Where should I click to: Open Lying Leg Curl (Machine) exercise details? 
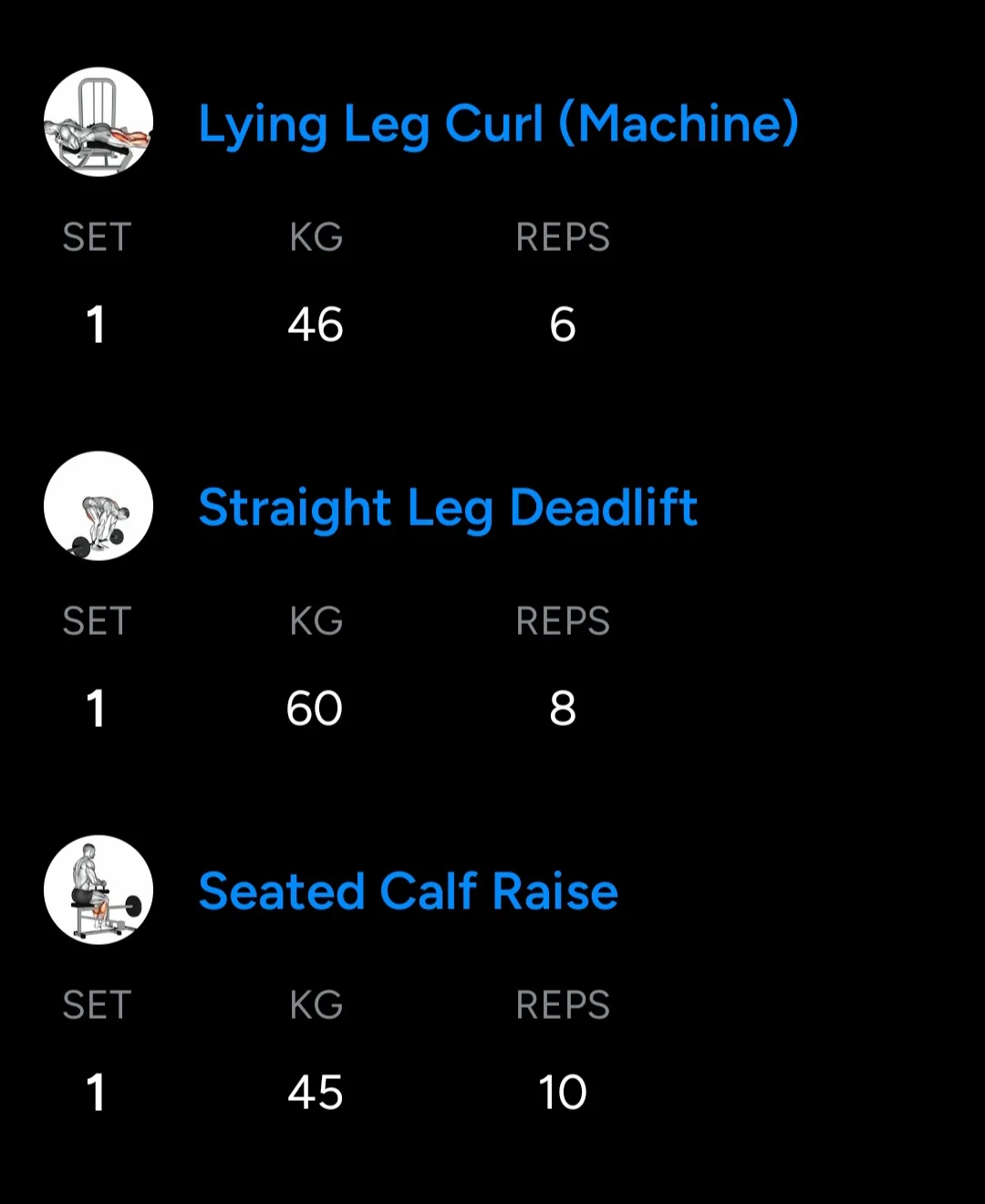(x=498, y=124)
